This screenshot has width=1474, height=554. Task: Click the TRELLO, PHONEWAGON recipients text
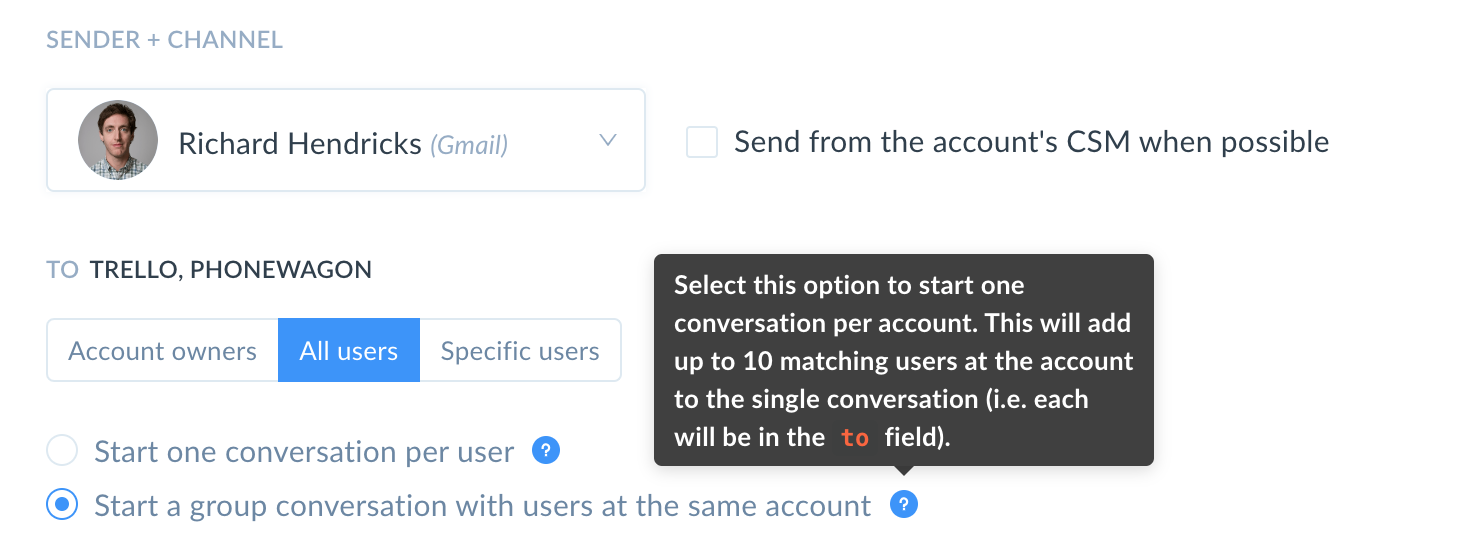[231, 270]
